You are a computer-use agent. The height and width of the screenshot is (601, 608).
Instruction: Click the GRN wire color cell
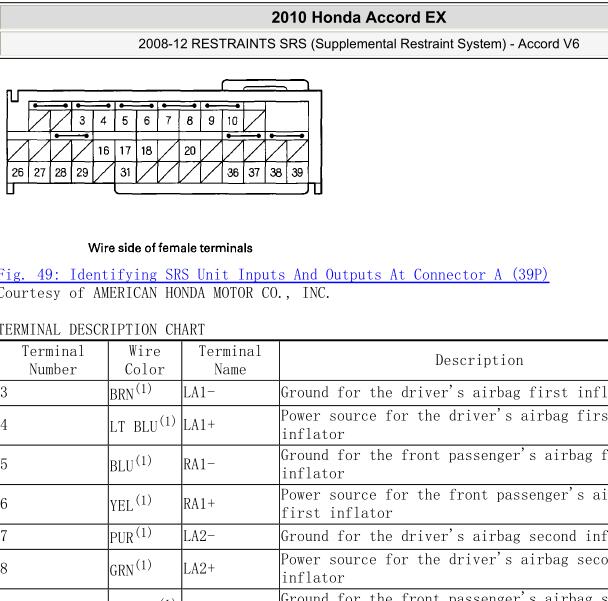(145, 569)
